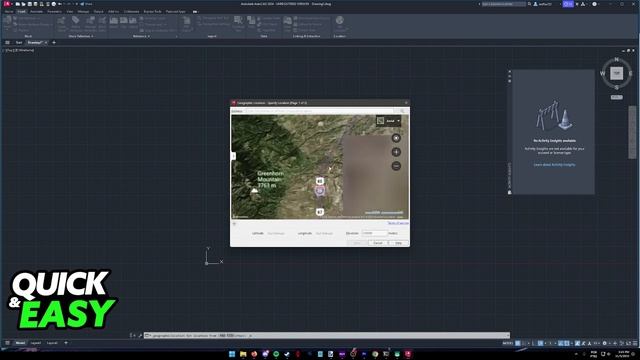This screenshot has width=640, height=360.
Task: Switch to the Model layout tab
Action: click(20, 343)
